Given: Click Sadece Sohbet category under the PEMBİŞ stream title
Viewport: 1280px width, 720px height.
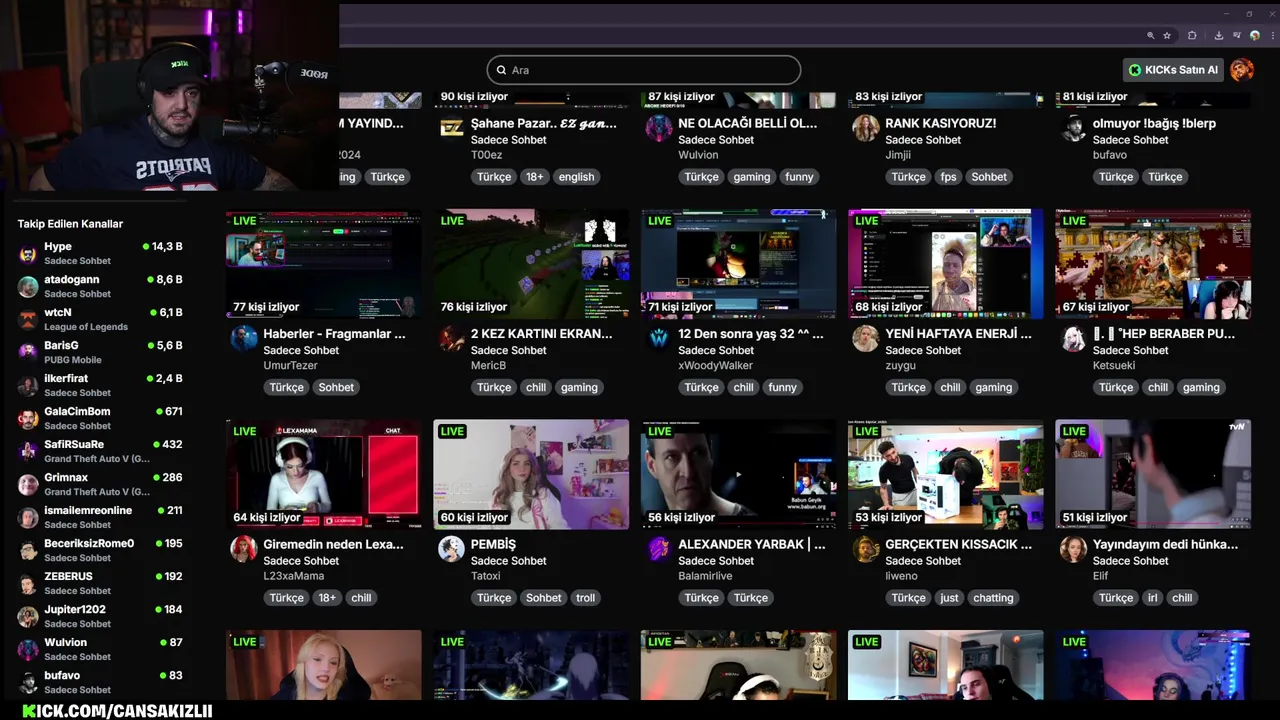Looking at the screenshot, I should (x=509, y=561).
